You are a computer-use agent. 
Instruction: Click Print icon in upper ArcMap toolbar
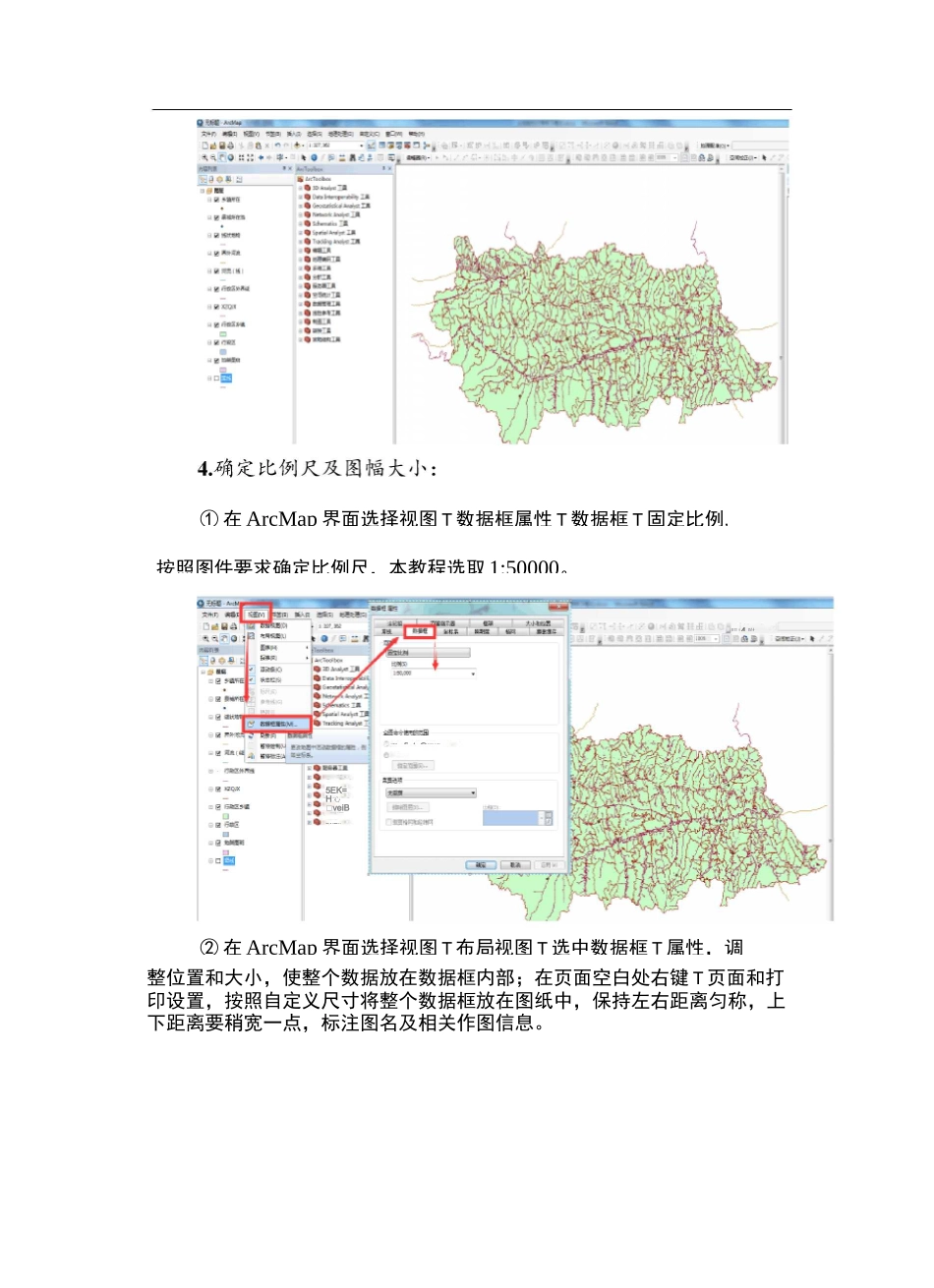point(231,146)
